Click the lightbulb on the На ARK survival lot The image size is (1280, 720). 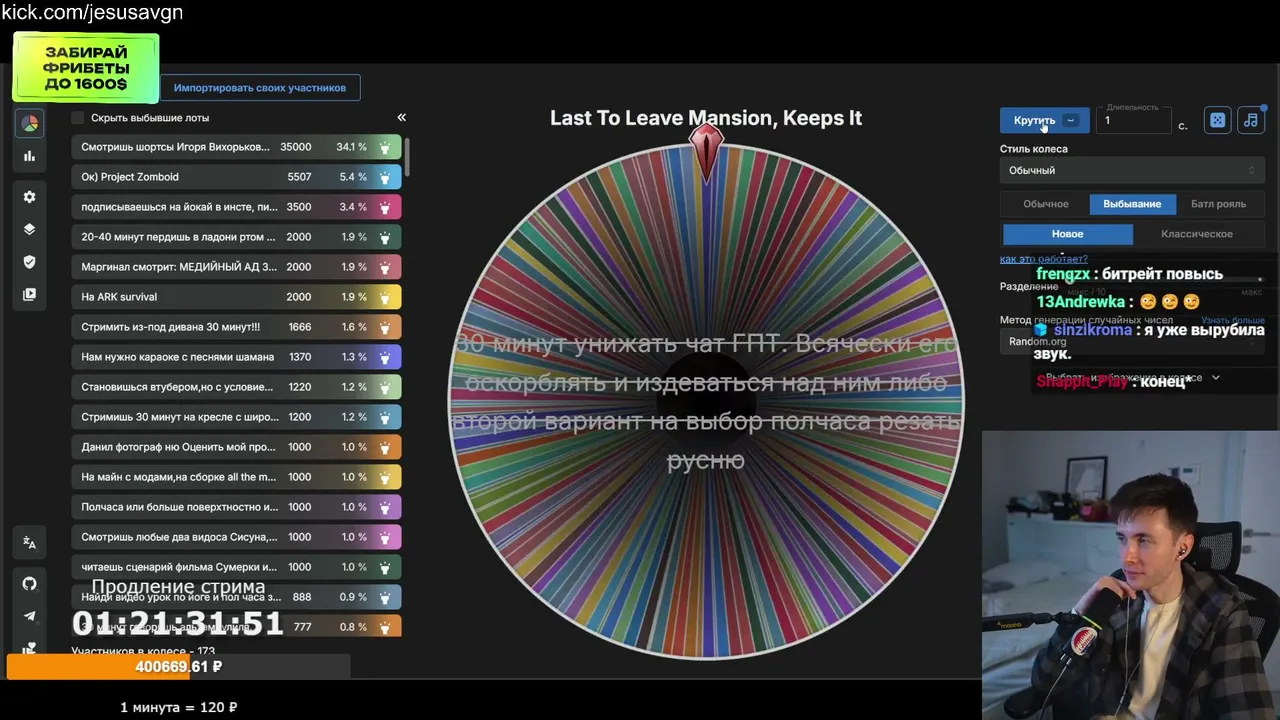pyautogui.click(x=387, y=297)
